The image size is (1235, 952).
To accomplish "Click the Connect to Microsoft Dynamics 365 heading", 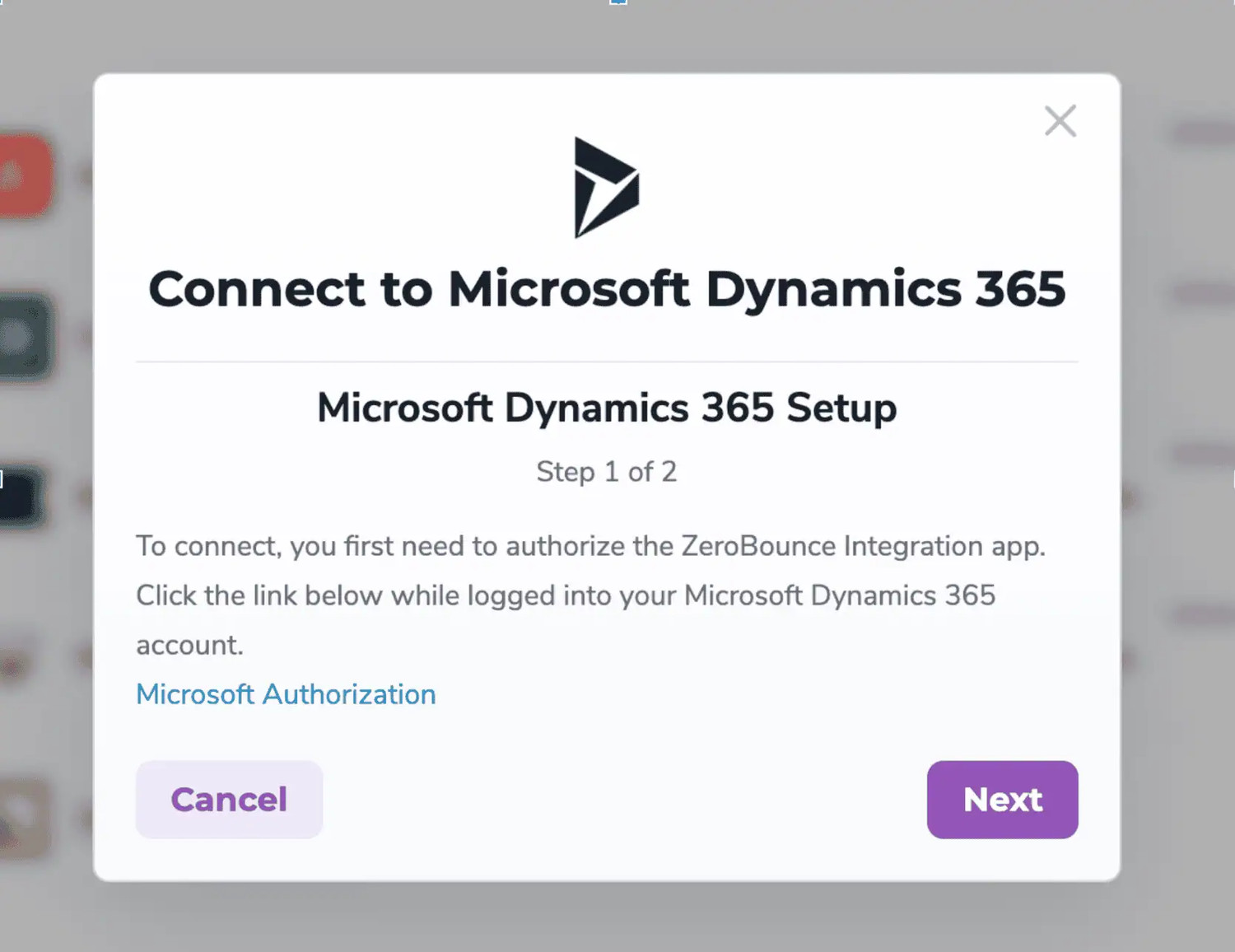I will click(x=607, y=288).
